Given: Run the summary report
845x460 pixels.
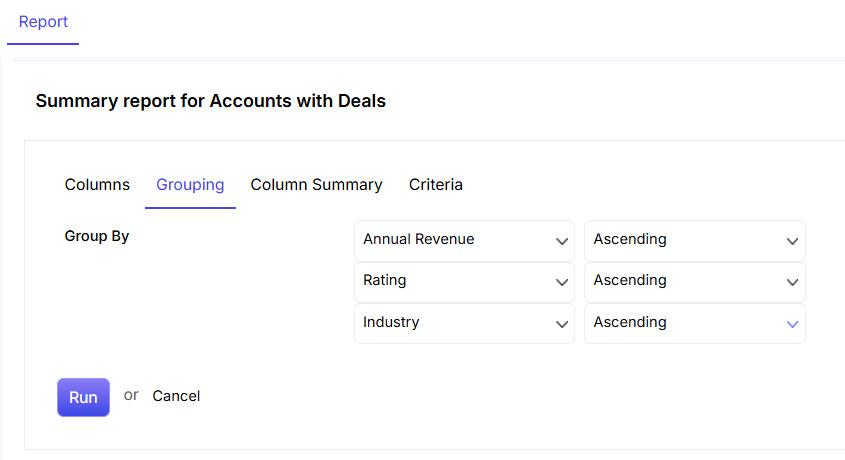Looking at the screenshot, I should pos(84,398).
